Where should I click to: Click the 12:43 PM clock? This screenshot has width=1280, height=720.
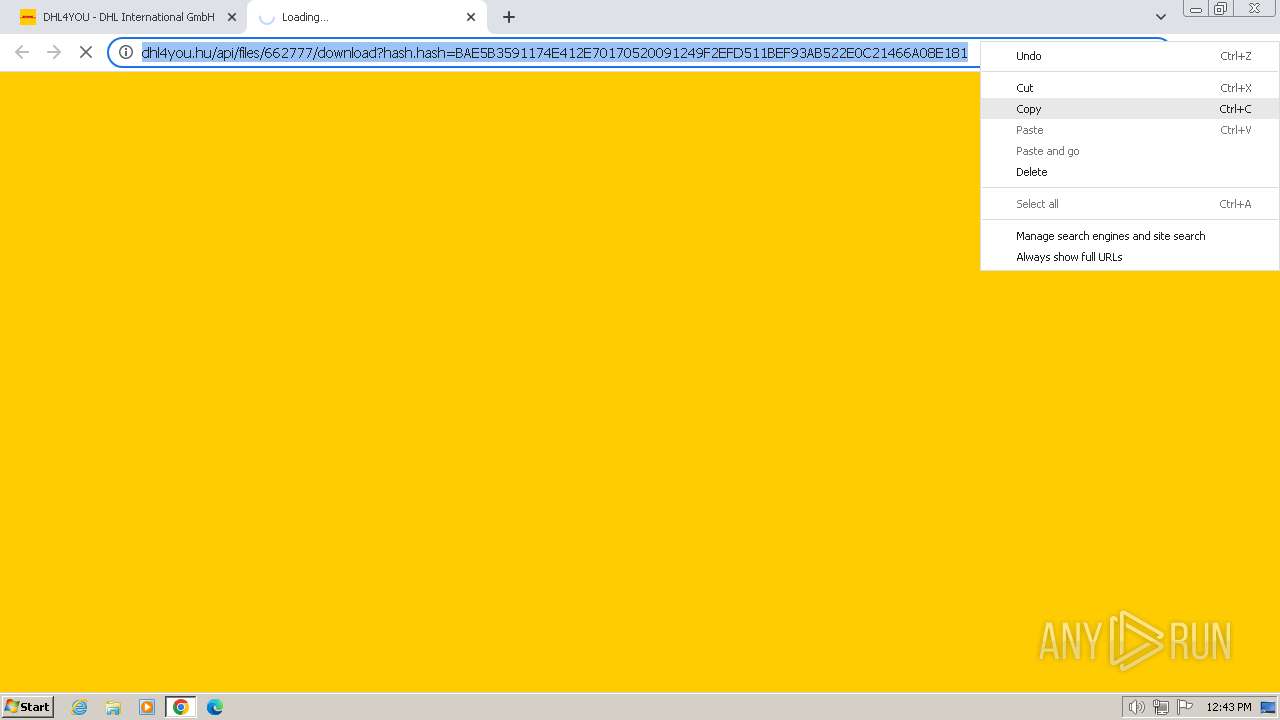1229,707
